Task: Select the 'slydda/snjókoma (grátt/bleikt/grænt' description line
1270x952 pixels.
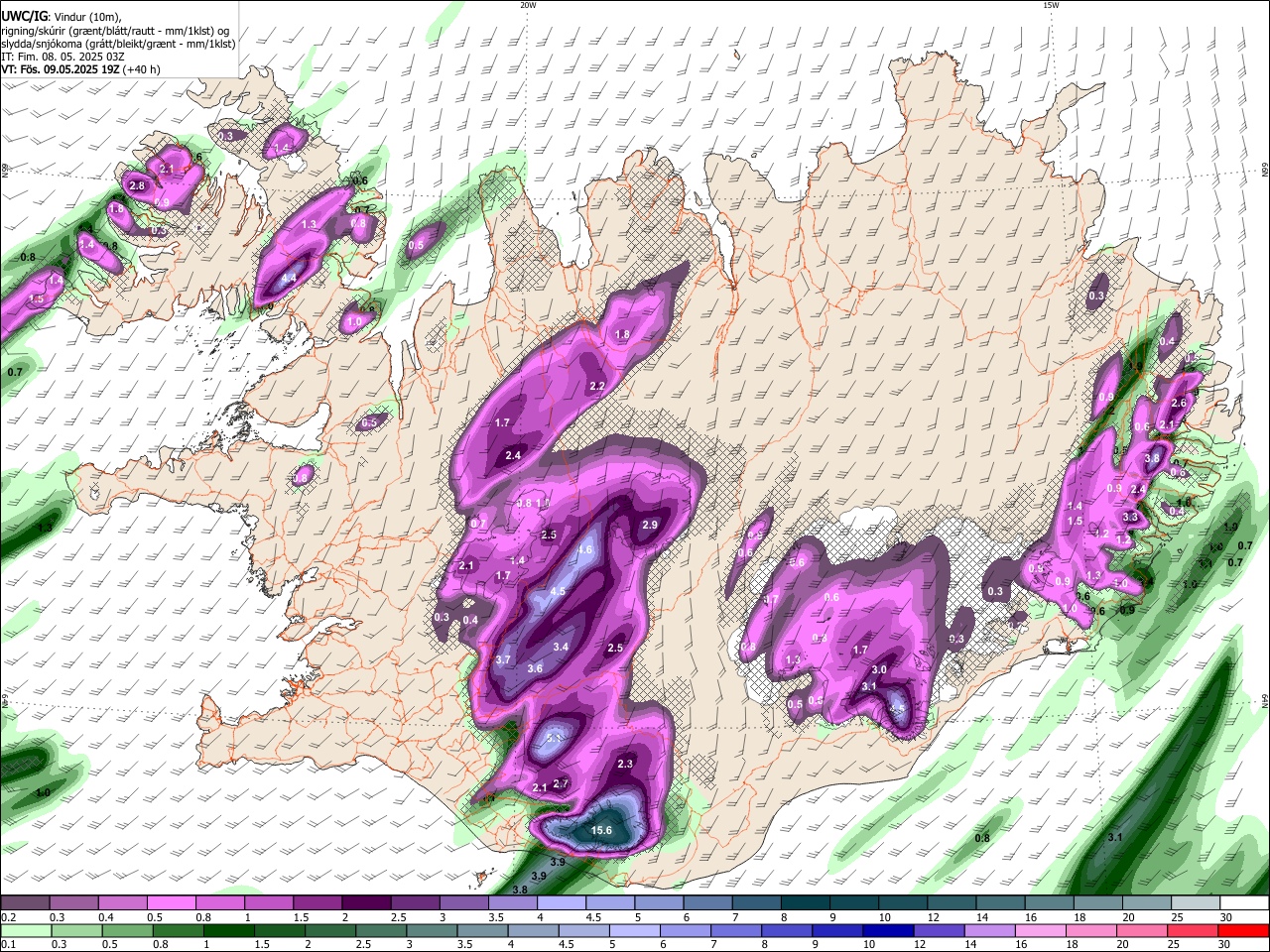Action: [118, 44]
